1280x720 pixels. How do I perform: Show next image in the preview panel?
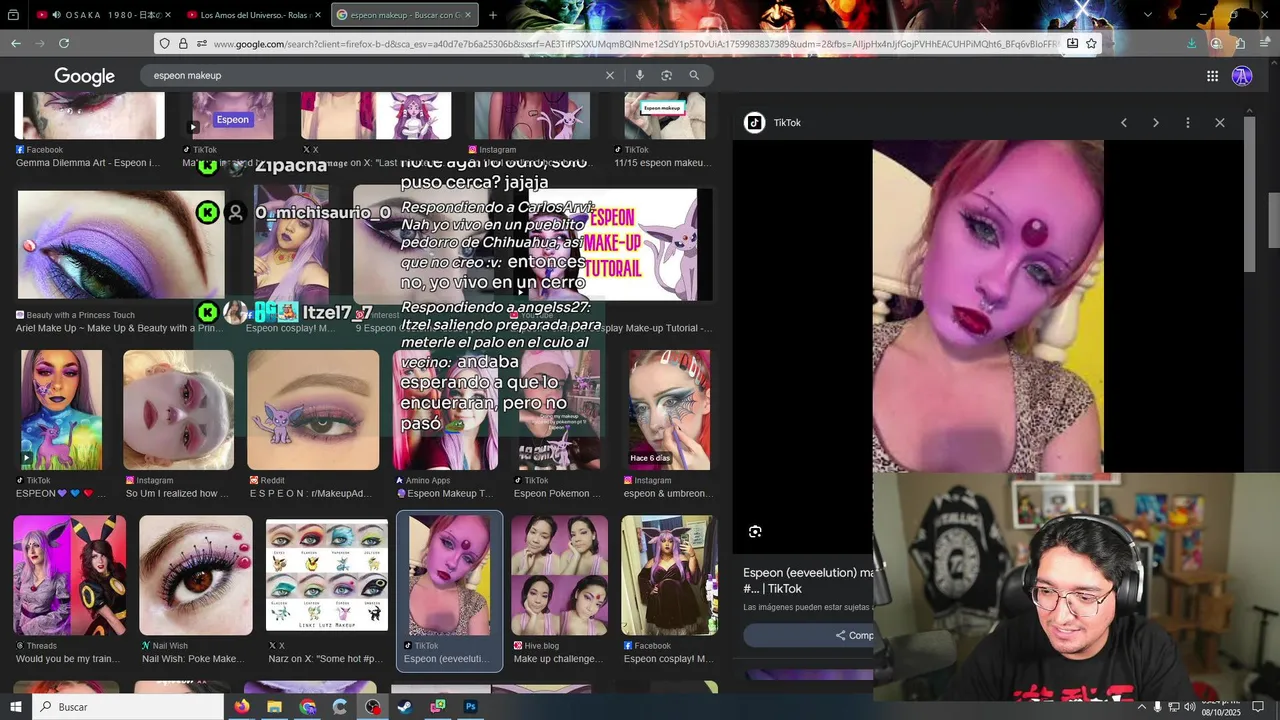(x=1156, y=123)
